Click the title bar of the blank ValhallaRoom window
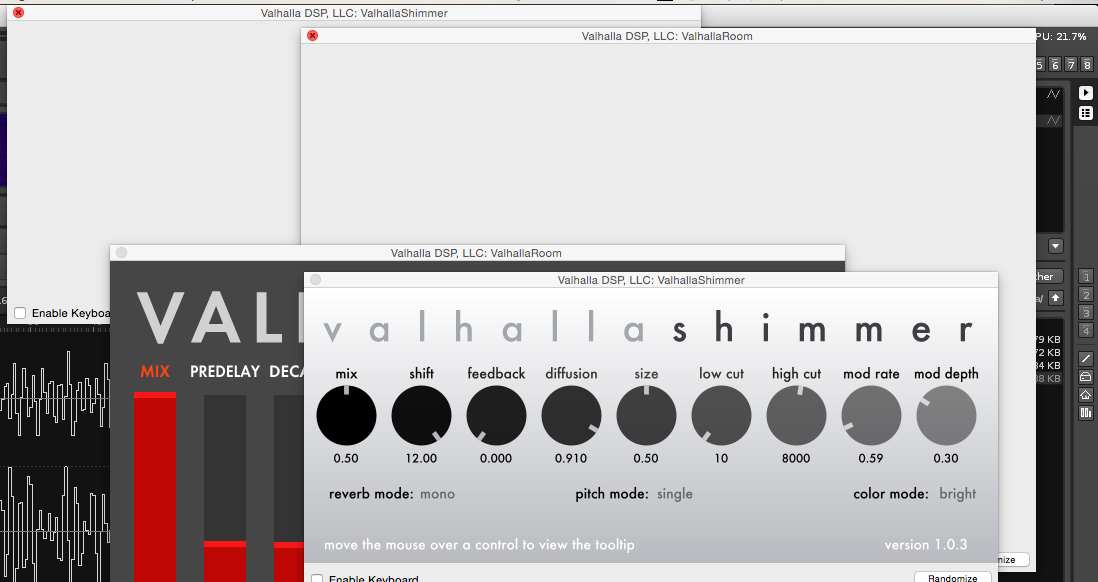 [x=668, y=36]
